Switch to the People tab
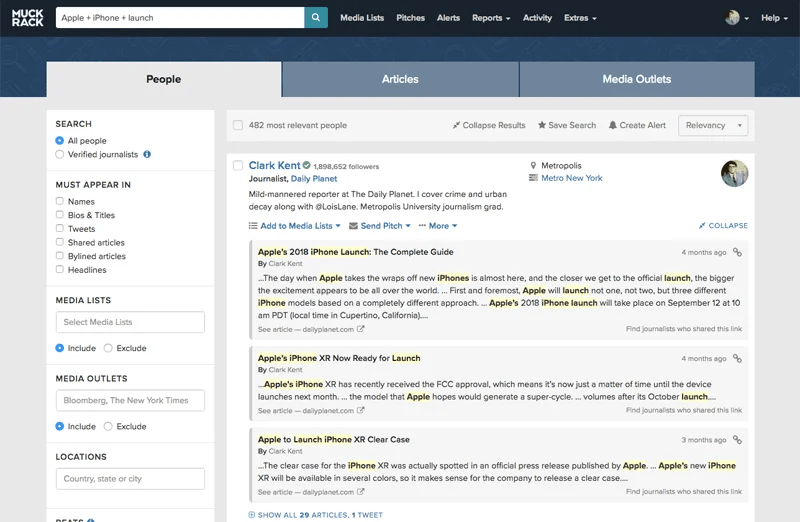Image resolution: width=800 pixels, height=522 pixels. pyautogui.click(x=164, y=80)
